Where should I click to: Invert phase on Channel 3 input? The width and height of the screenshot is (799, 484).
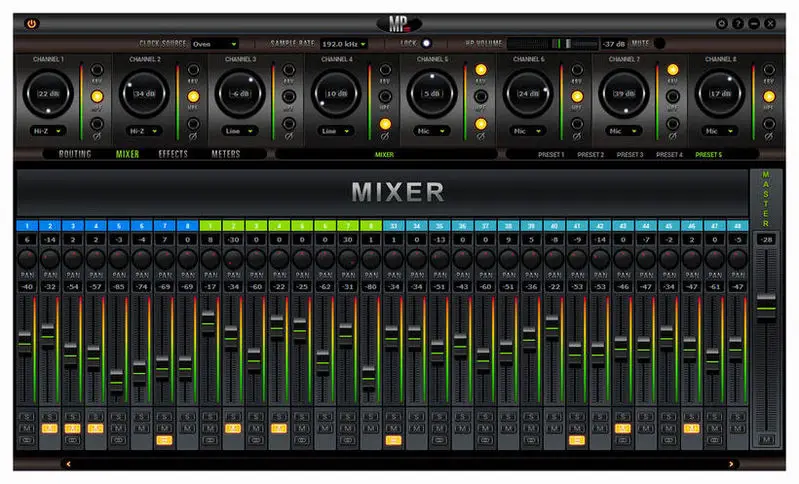(288, 124)
